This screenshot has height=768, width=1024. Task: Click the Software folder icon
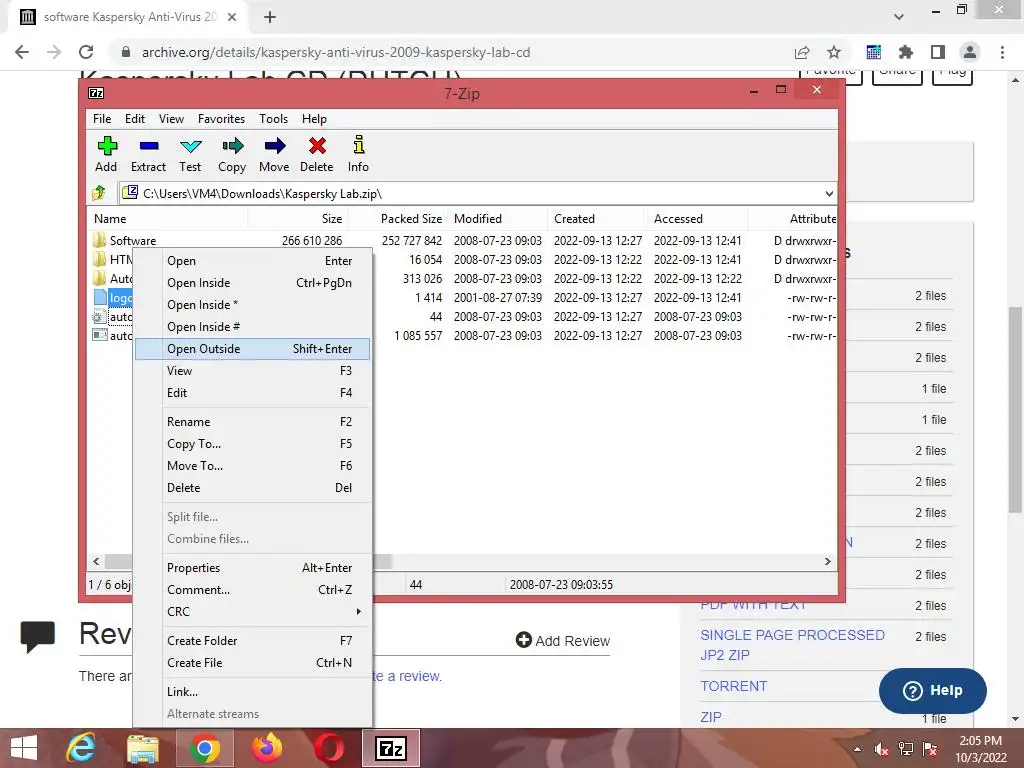pyautogui.click(x=99, y=240)
